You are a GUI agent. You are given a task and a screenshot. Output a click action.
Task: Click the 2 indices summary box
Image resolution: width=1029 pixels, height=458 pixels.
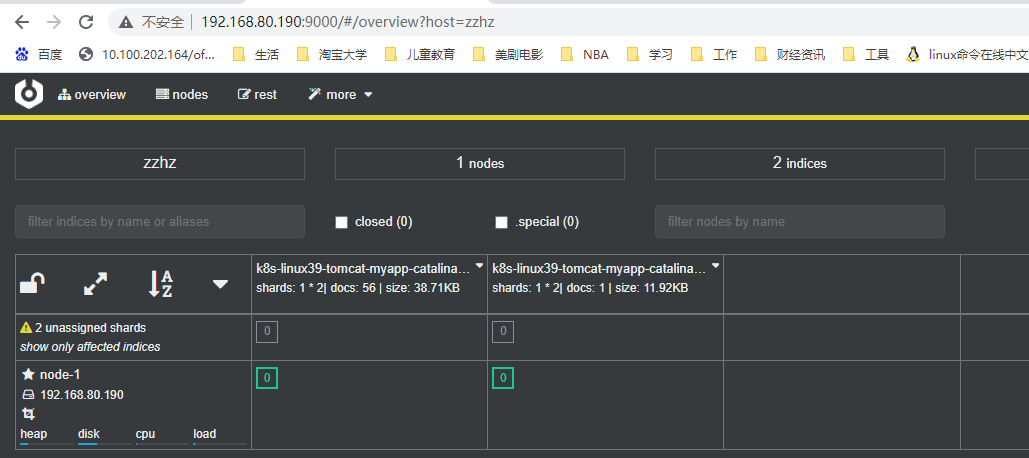point(799,163)
